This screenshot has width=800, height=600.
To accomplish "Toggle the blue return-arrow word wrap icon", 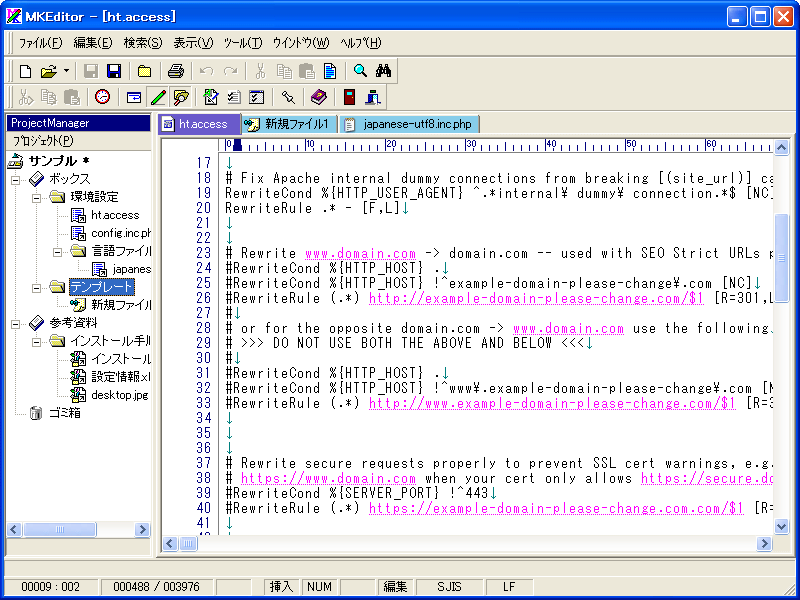I will (134, 97).
